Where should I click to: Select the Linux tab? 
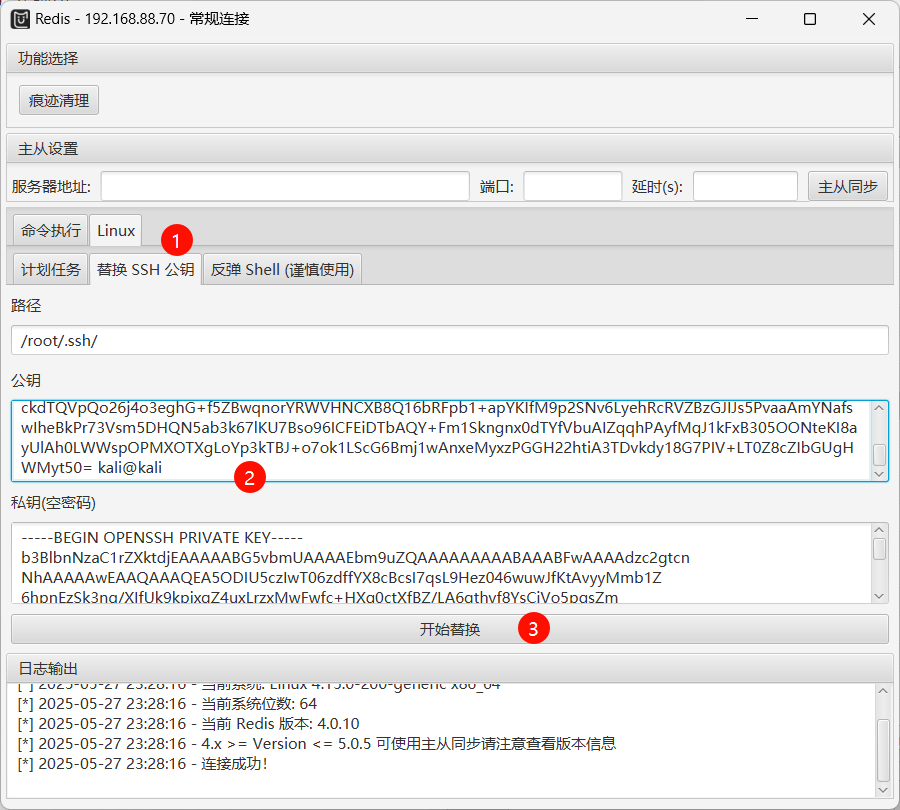116,230
